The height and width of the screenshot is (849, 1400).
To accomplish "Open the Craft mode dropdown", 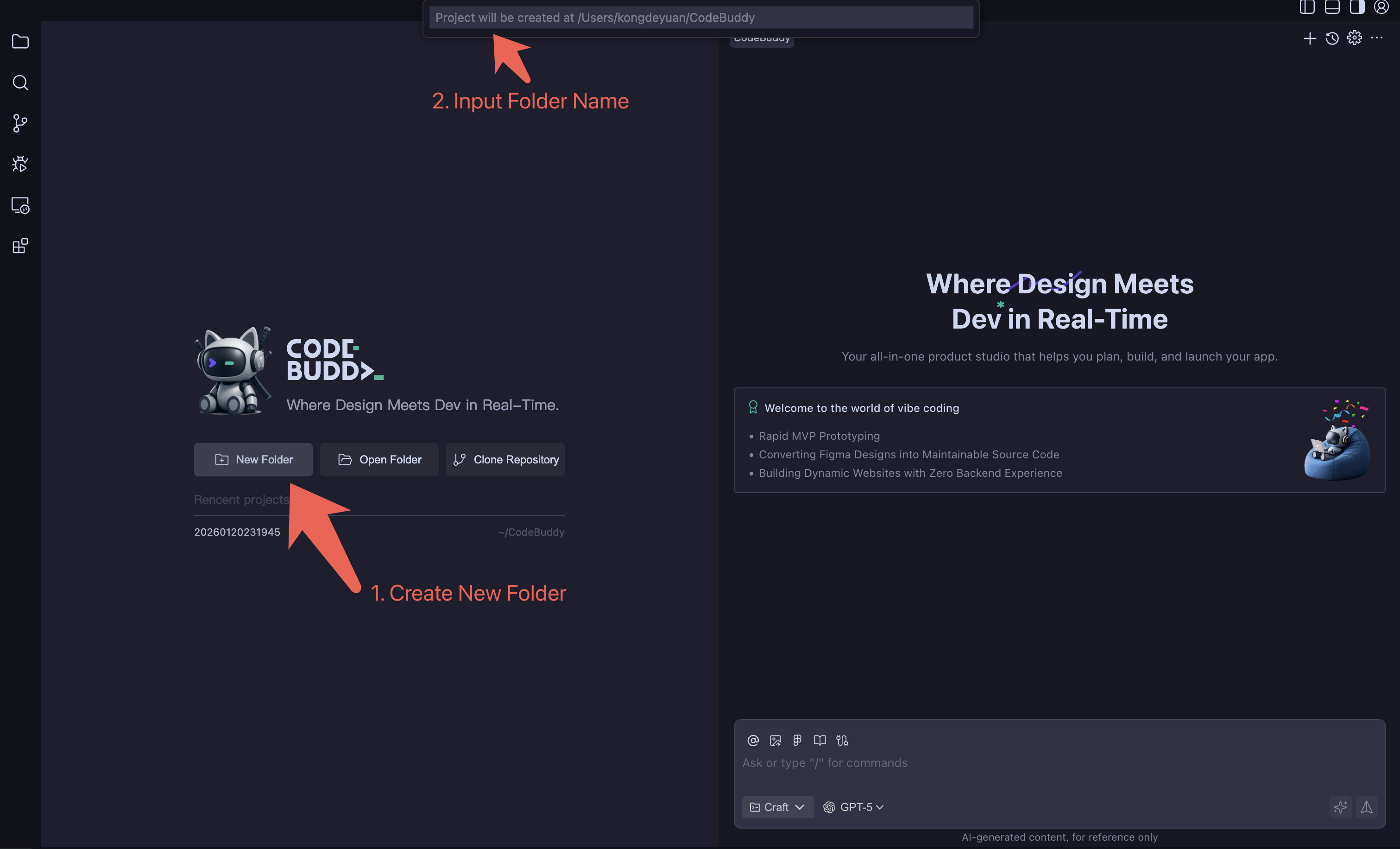I will coord(777,807).
